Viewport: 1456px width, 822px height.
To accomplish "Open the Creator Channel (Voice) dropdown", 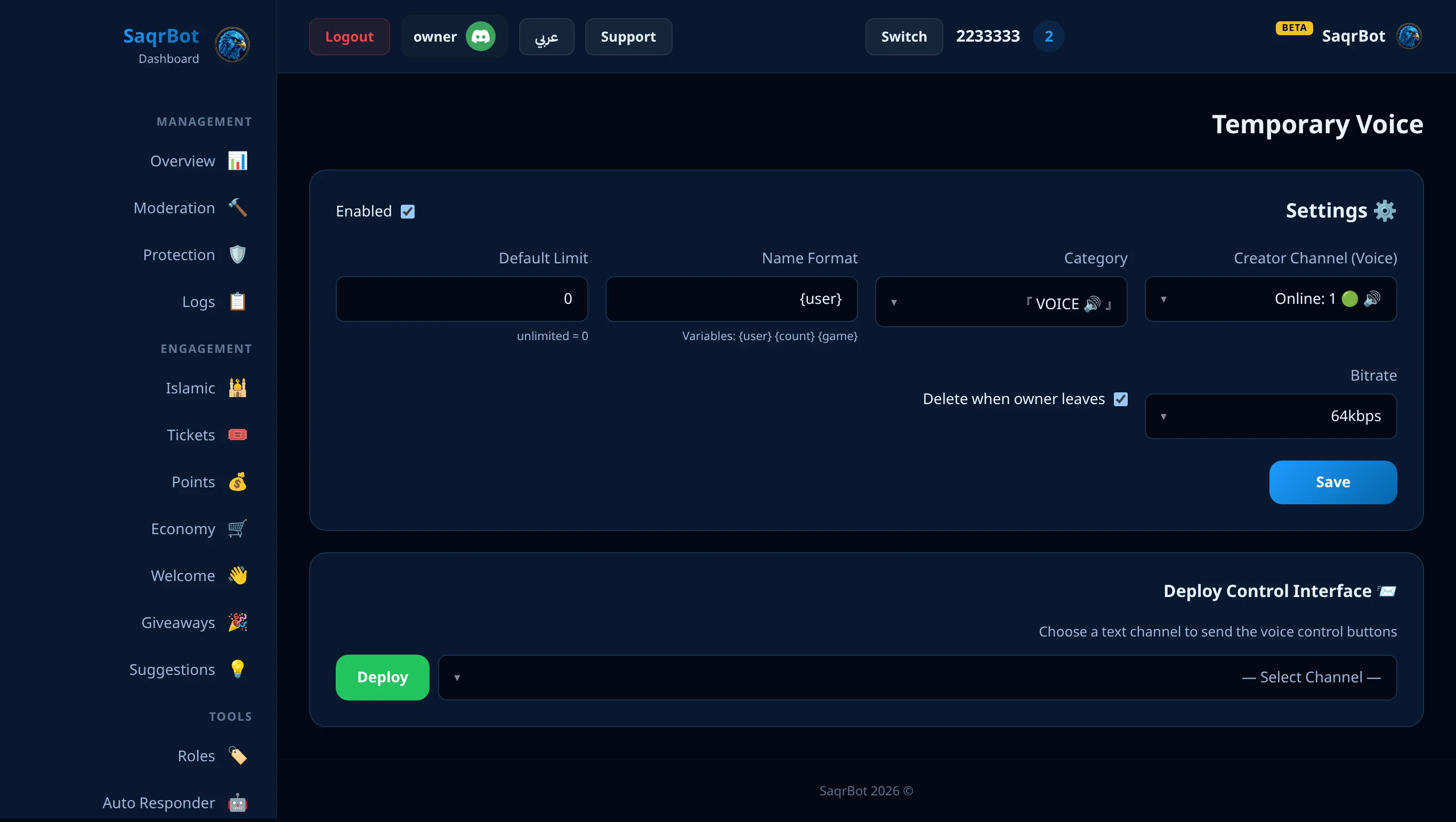I will click(x=1271, y=299).
